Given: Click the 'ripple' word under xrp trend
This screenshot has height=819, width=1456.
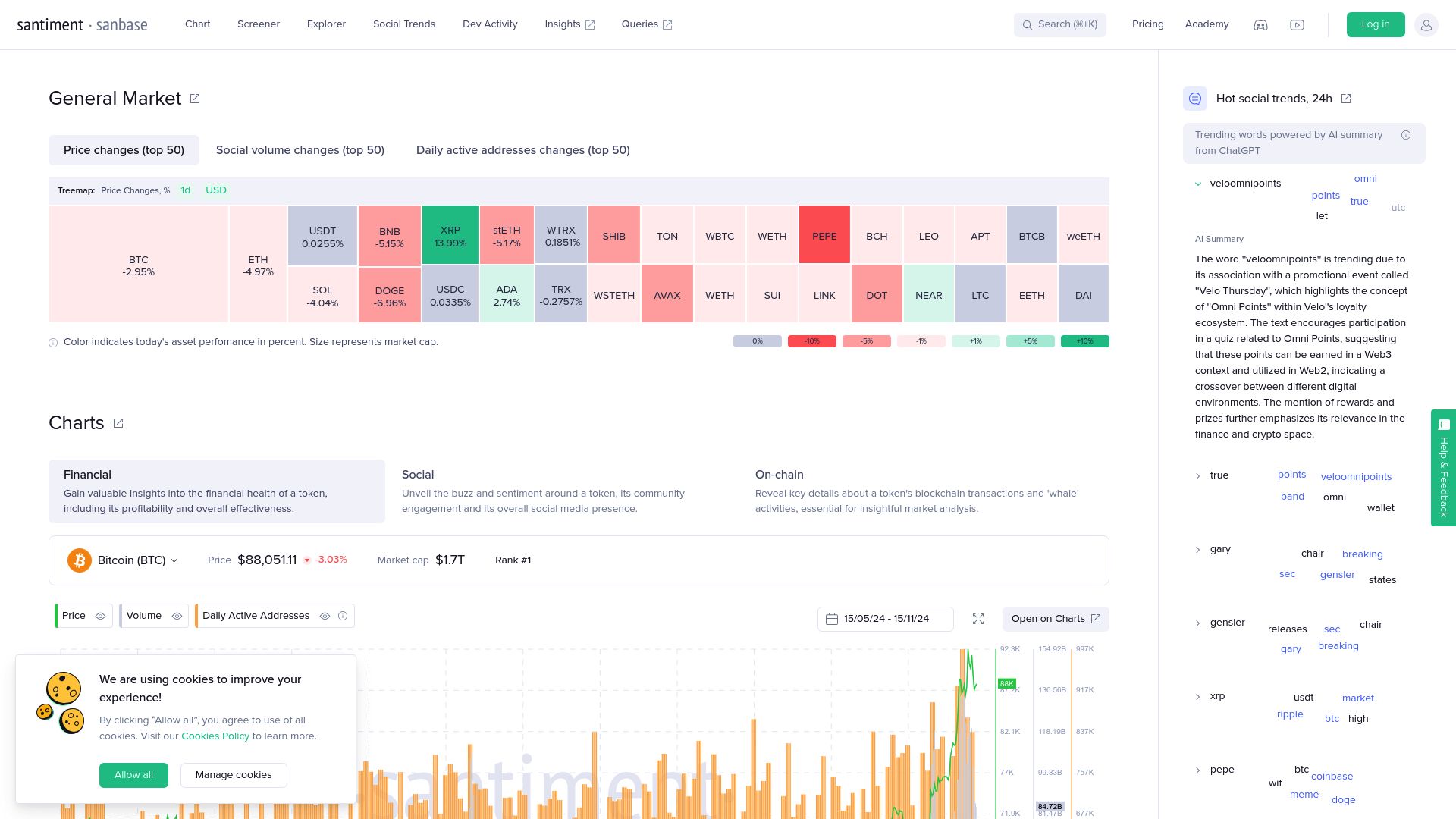Looking at the screenshot, I should click(x=1290, y=714).
